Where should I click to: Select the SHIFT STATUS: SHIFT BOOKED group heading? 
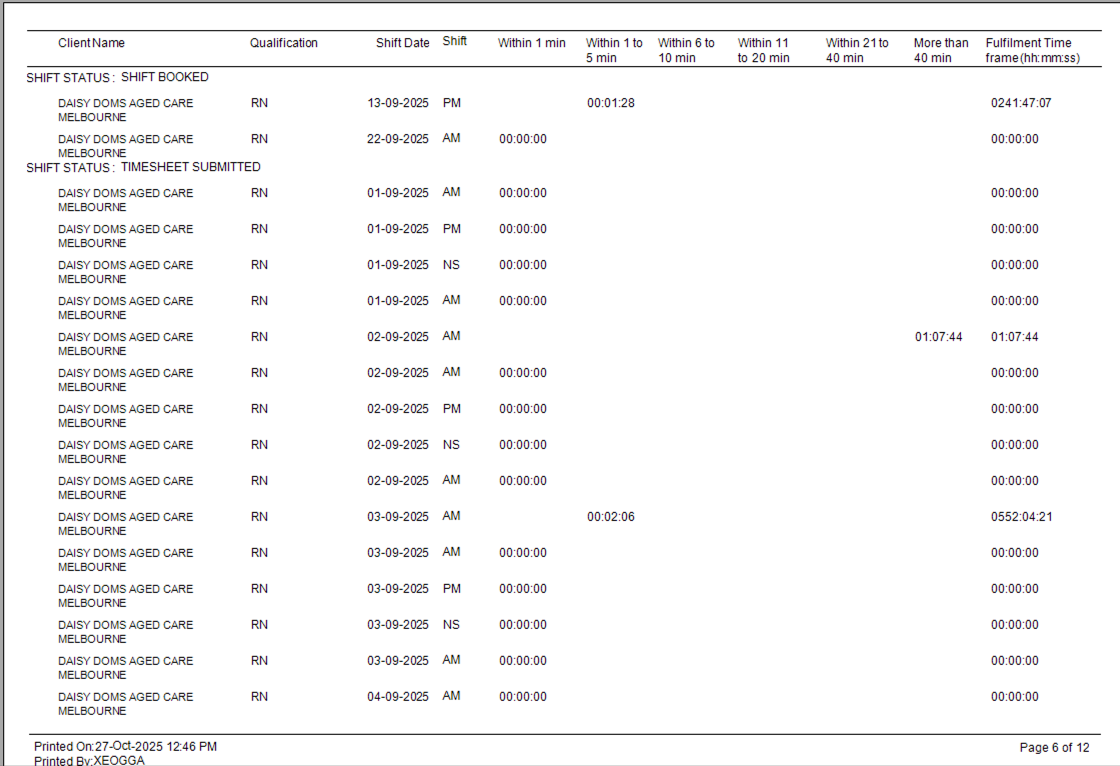click(117, 77)
